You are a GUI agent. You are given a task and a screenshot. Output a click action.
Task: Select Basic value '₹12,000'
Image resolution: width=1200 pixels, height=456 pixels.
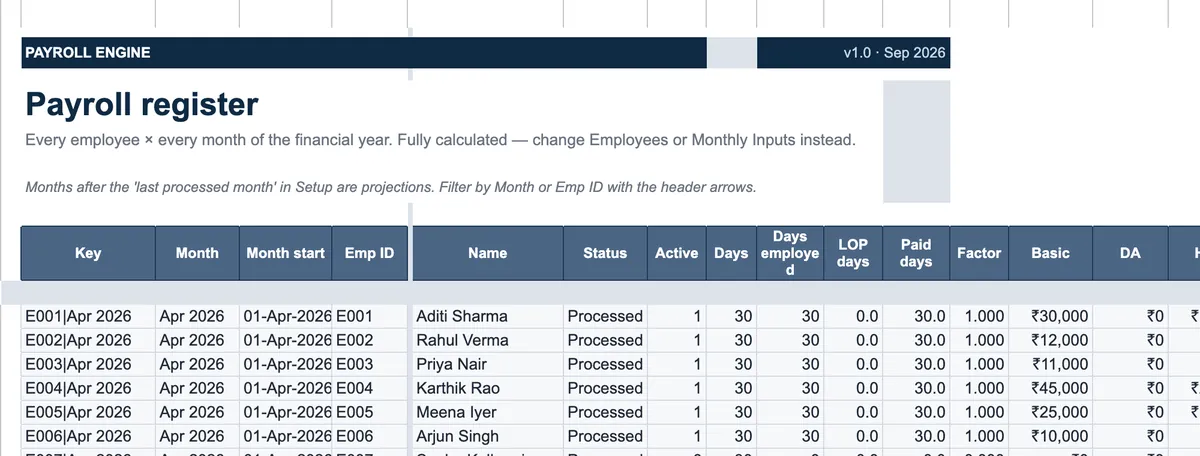pos(1051,340)
